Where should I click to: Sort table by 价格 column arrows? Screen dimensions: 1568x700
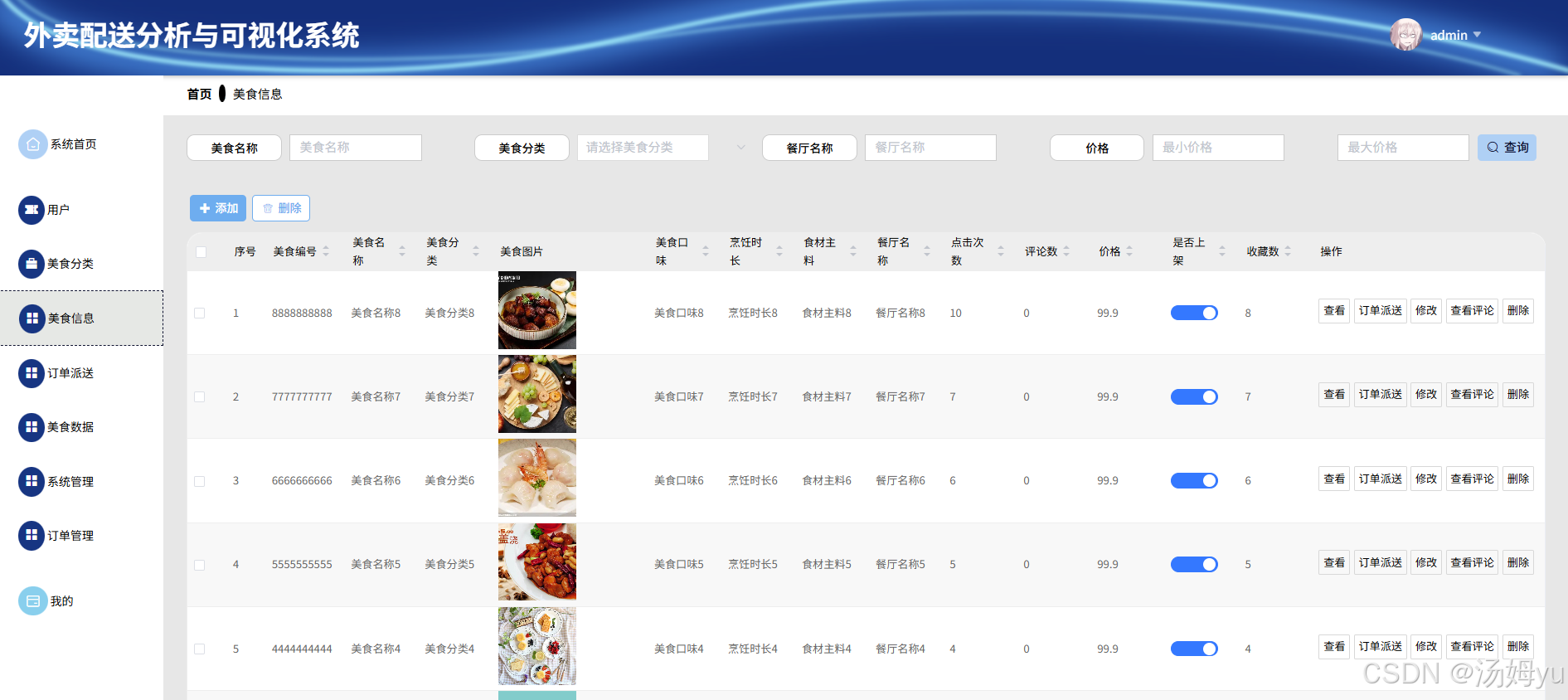coord(1129,251)
